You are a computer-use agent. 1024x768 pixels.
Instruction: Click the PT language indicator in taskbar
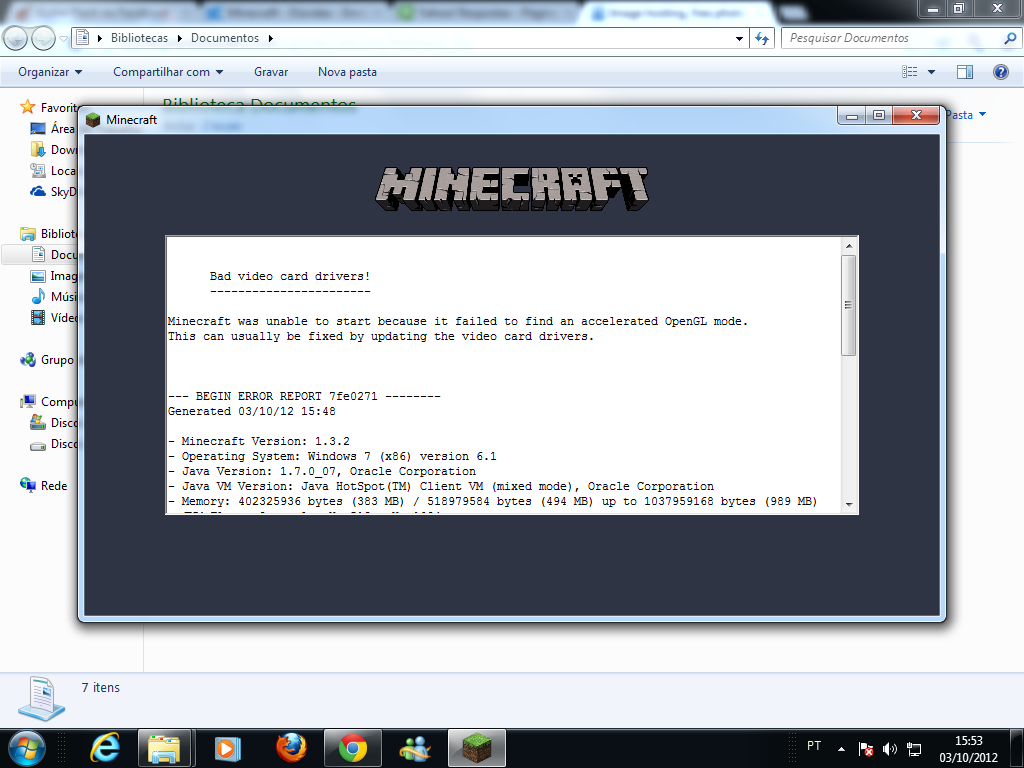coord(814,746)
